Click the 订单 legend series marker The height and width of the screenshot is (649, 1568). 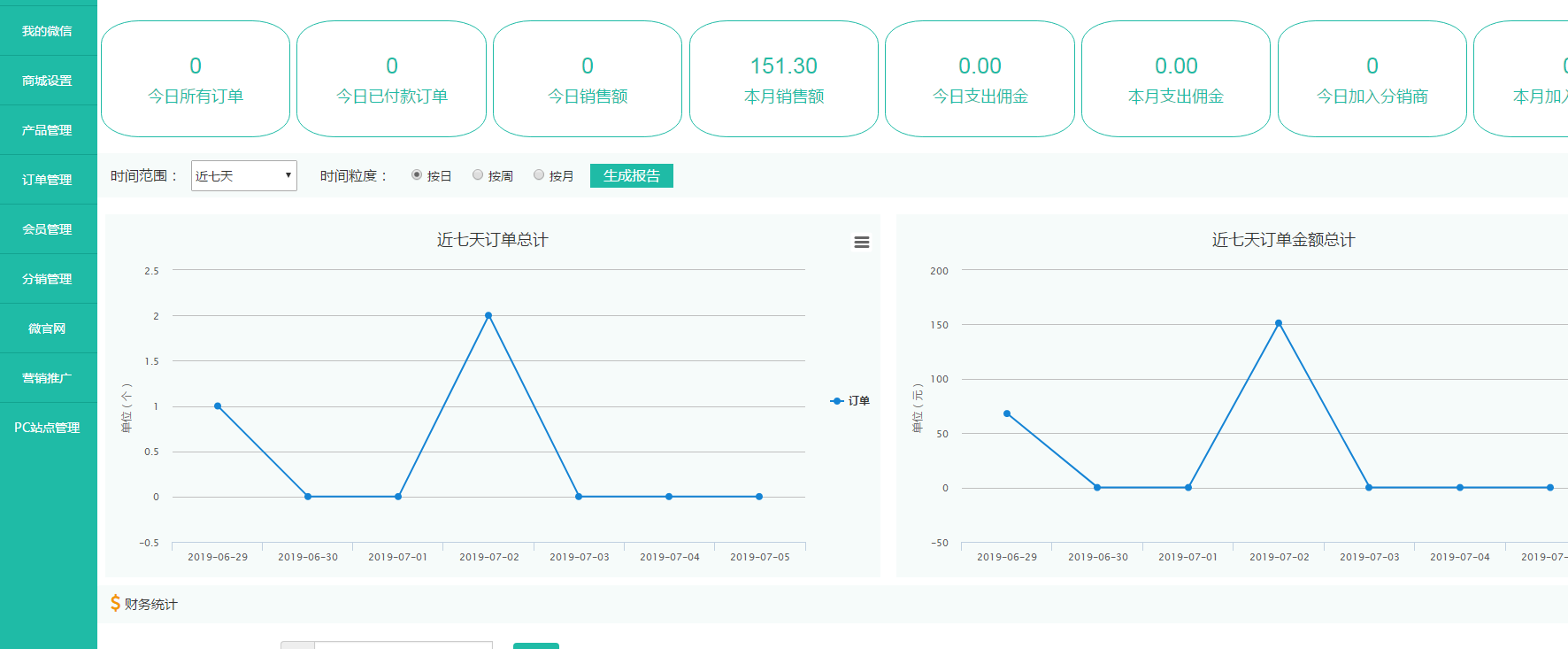click(837, 401)
